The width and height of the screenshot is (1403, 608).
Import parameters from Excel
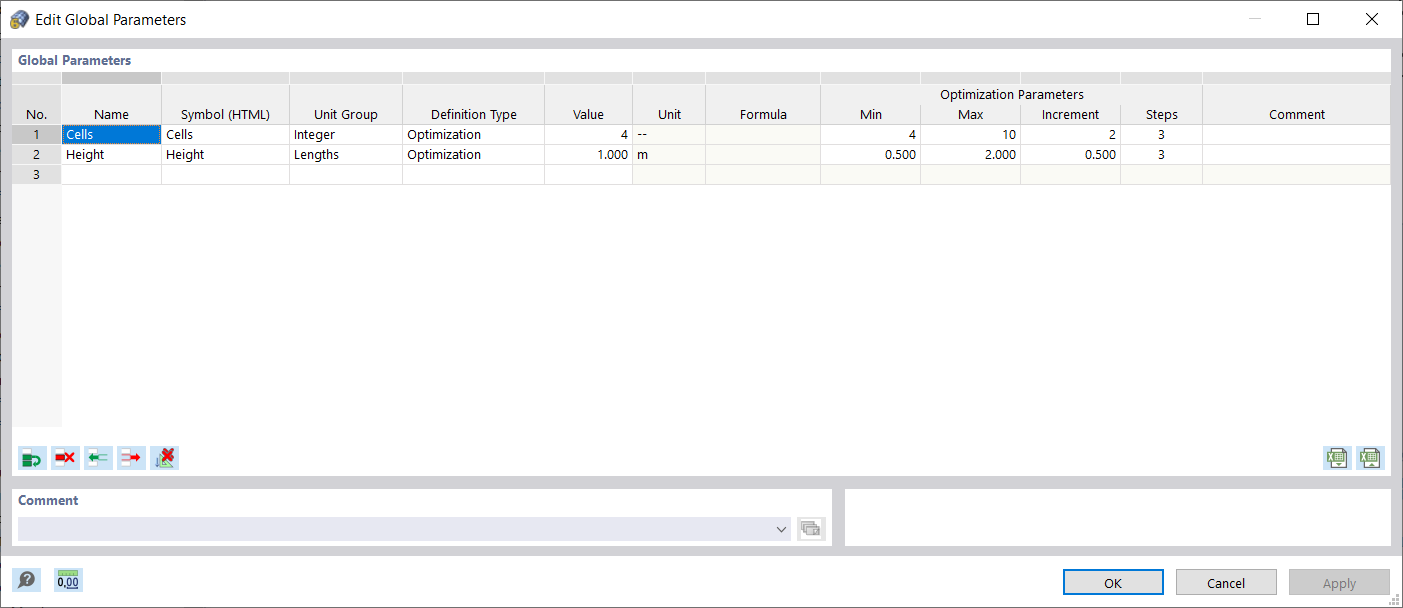pos(1337,457)
